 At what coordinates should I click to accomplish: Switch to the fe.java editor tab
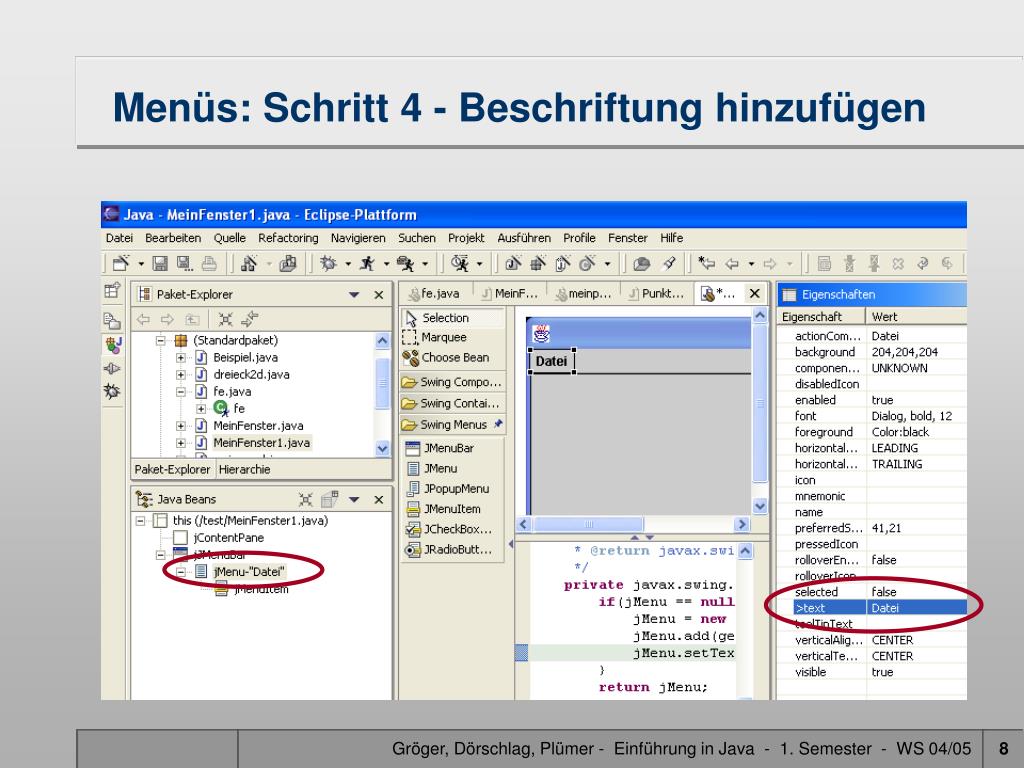[x=435, y=294]
